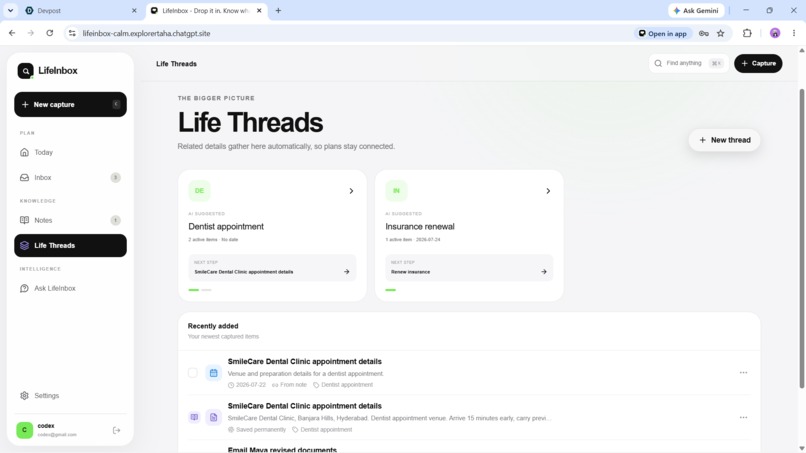Click the codex green avatar
Image resolution: width=806 pixels, height=453 pixels.
click(25, 430)
